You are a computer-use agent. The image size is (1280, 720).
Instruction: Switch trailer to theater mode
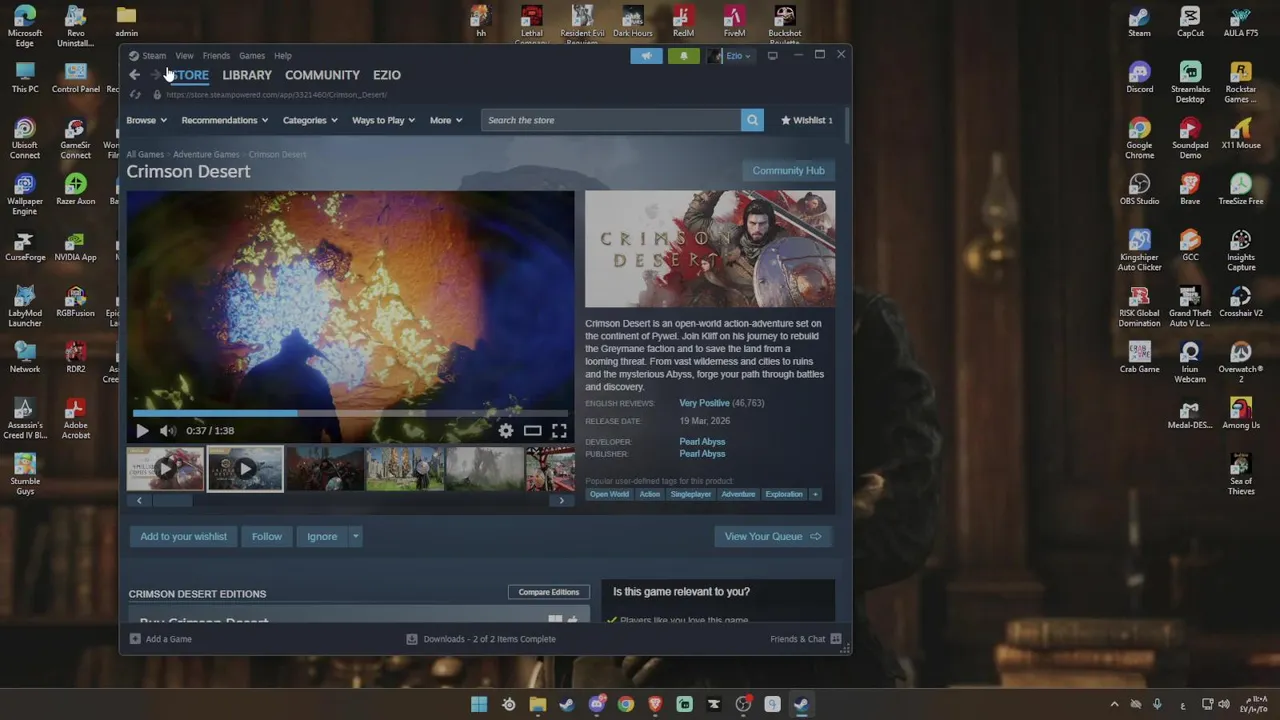pyautogui.click(x=532, y=431)
